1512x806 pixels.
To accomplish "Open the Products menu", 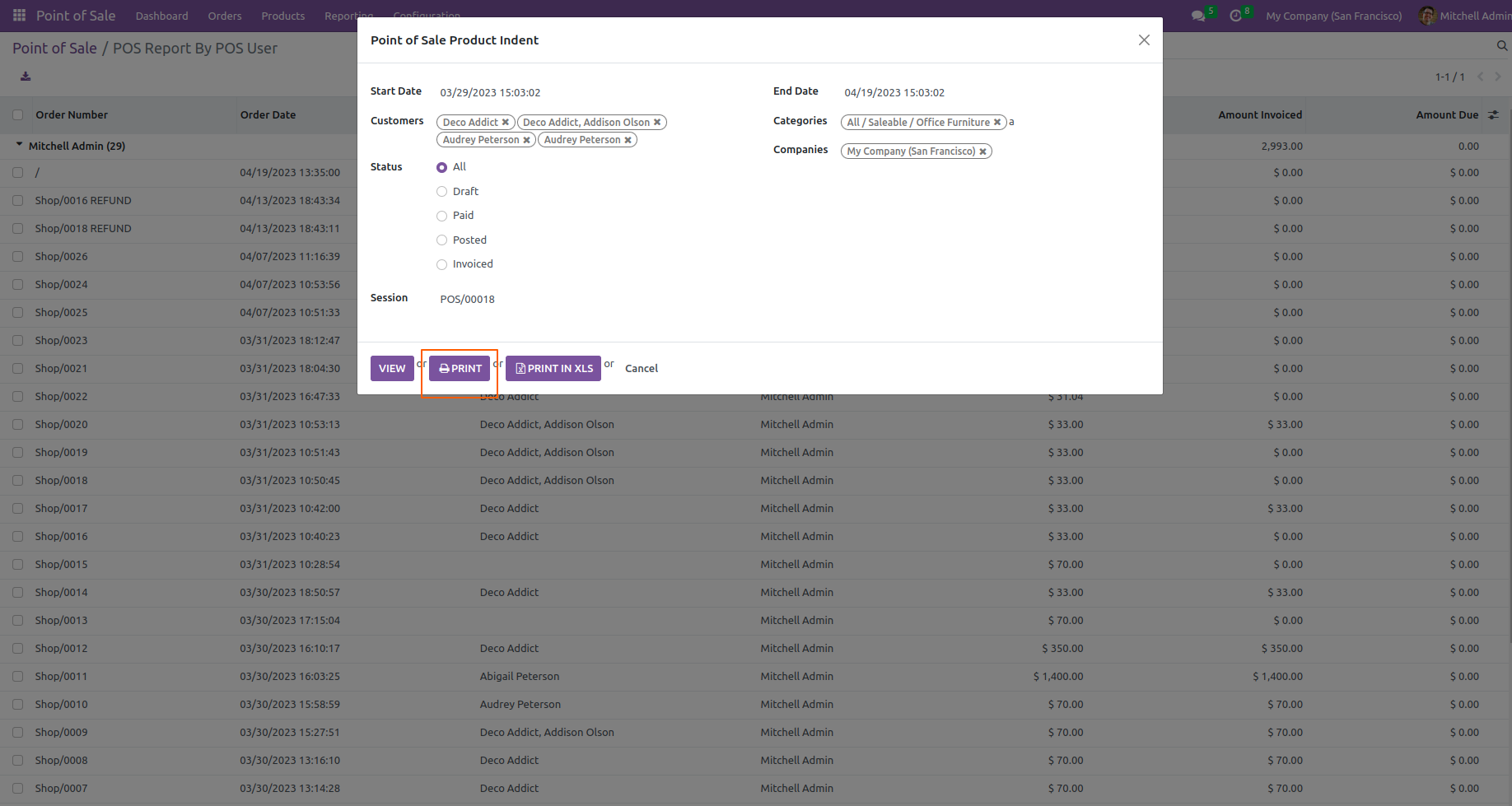I will point(282,16).
